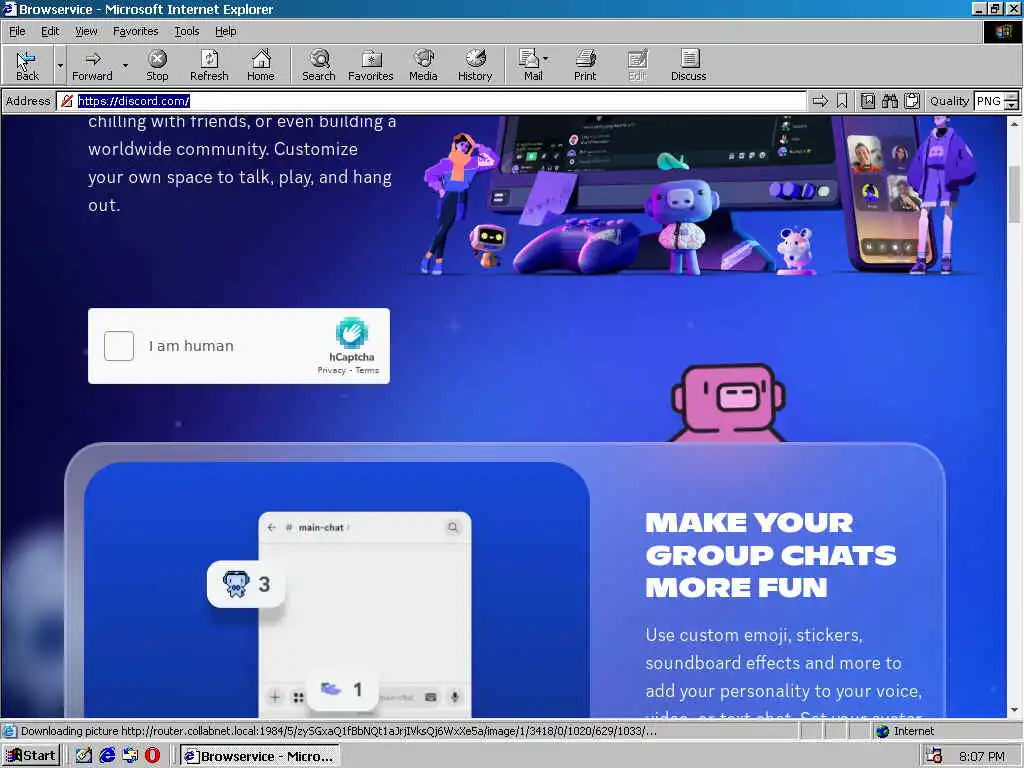Click the MAKE YOUR GROUP CHATS MORE FUN heading

[x=771, y=555]
